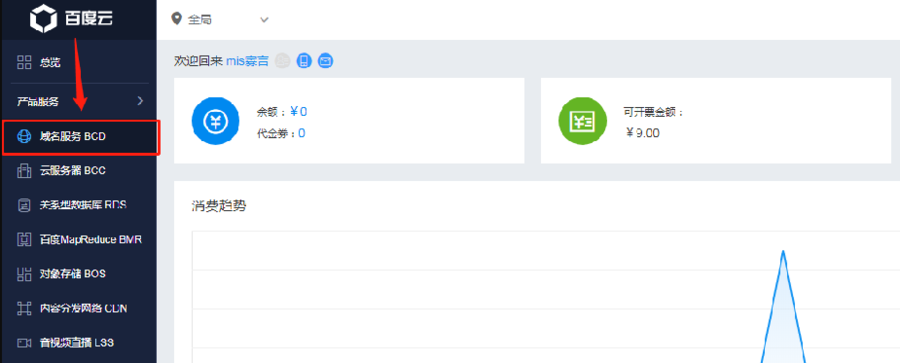Select the 域名服务 BCD globe icon
The height and width of the screenshot is (363, 900).
pos(24,137)
